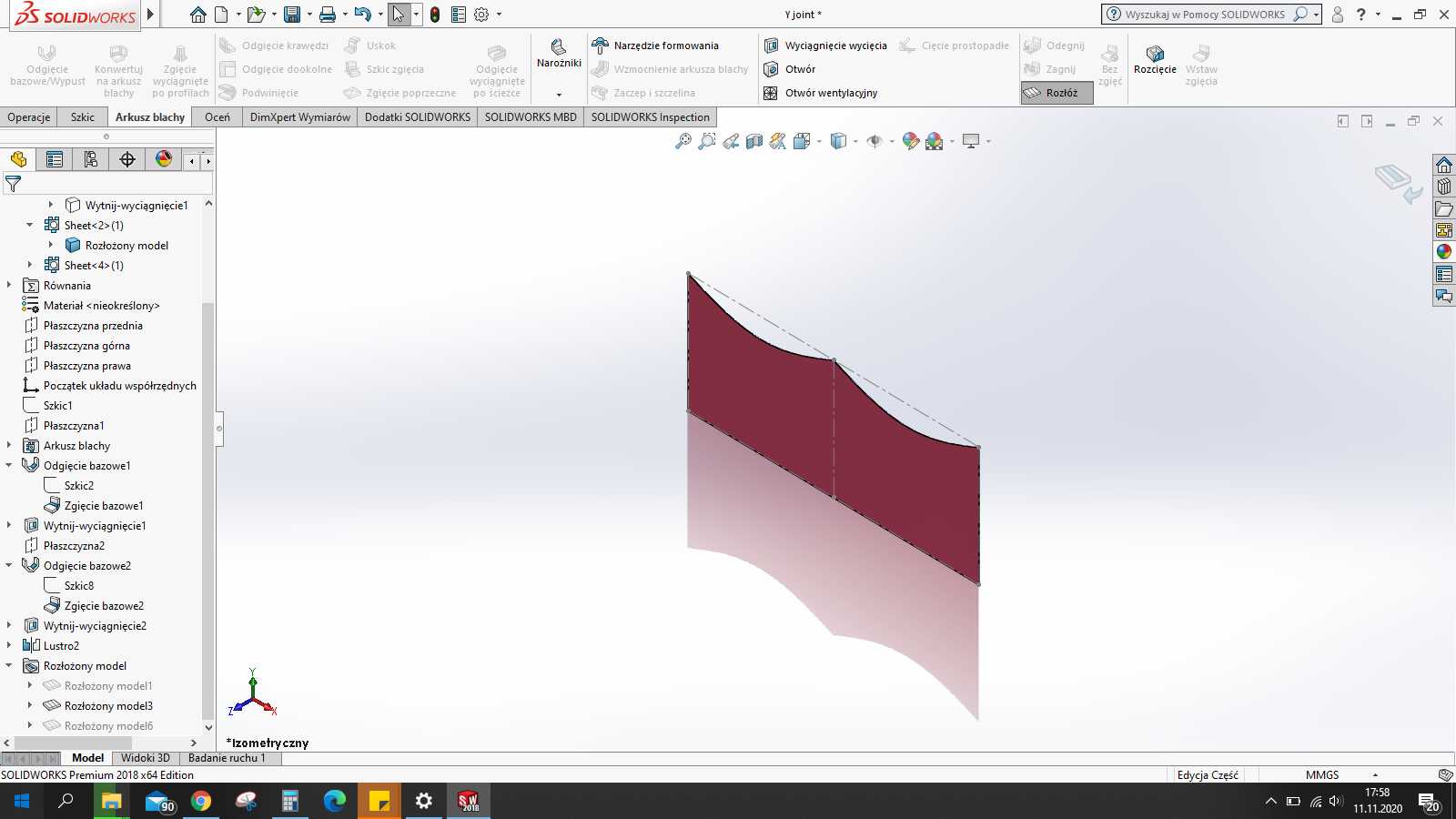Expand Wytnij-wyciągnięcie2 tree node

coord(9,625)
